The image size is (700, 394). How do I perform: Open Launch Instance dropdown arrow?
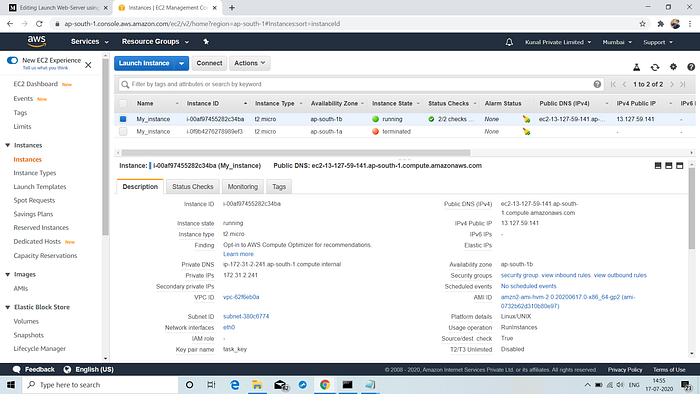point(181,63)
